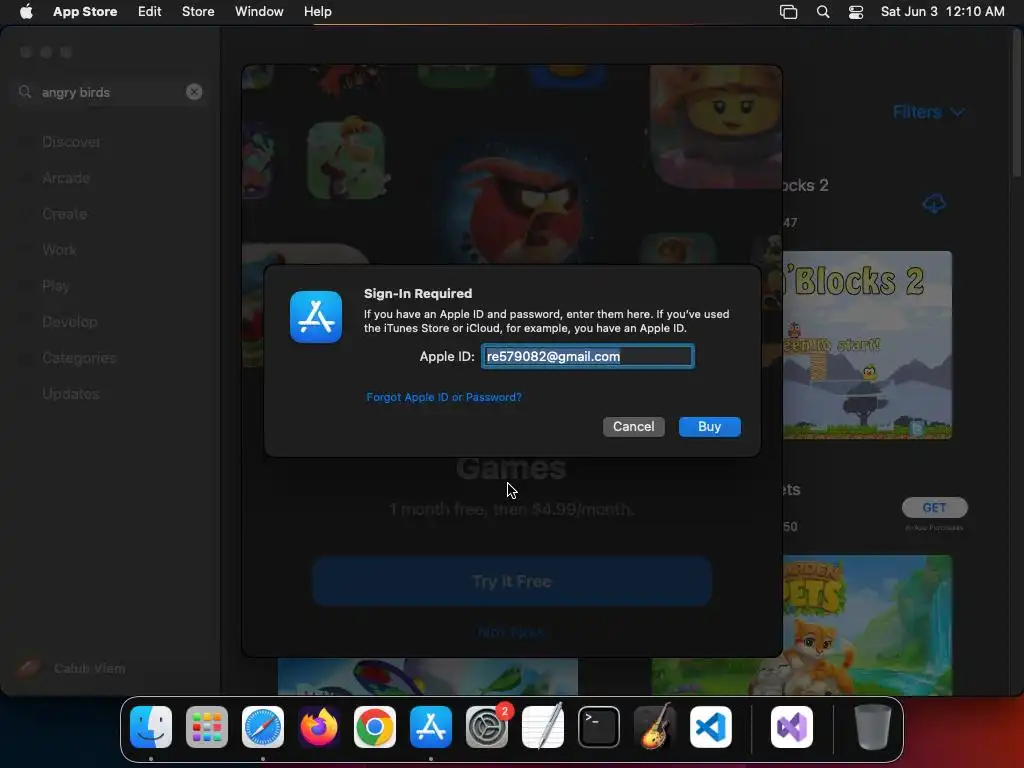Open the Store menu
Image resolution: width=1024 pixels, height=768 pixels.
click(x=198, y=12)
